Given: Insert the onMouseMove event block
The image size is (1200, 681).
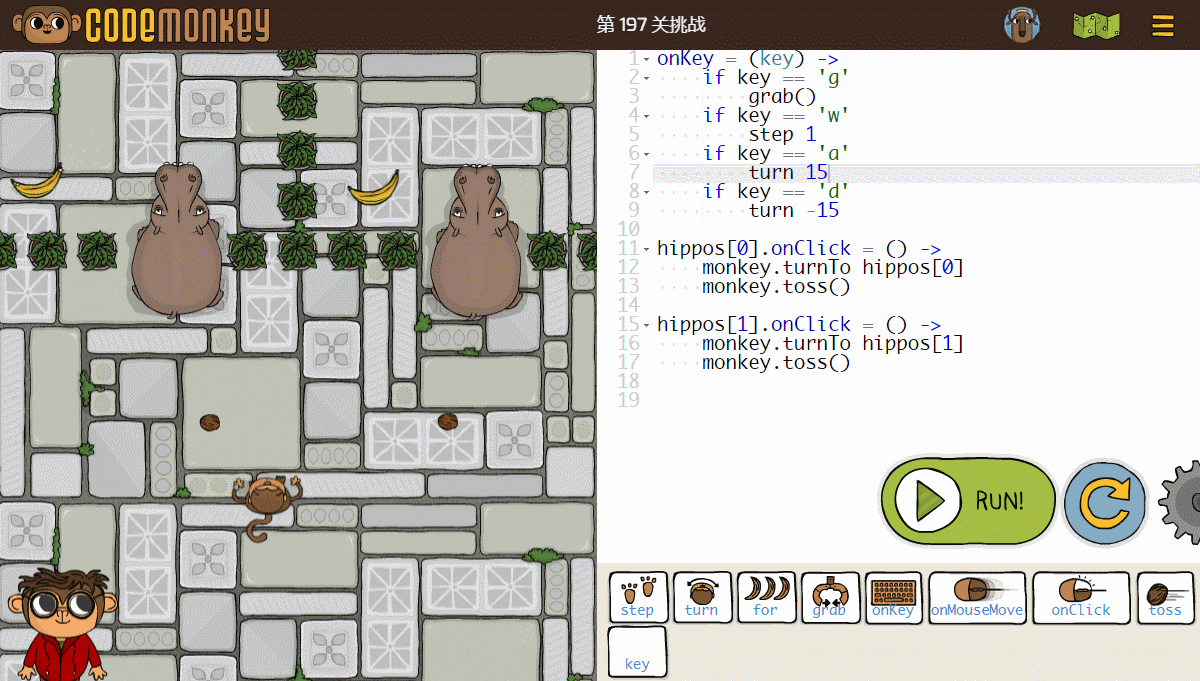Looking at the screenshot, I should (x=977, y=597).
